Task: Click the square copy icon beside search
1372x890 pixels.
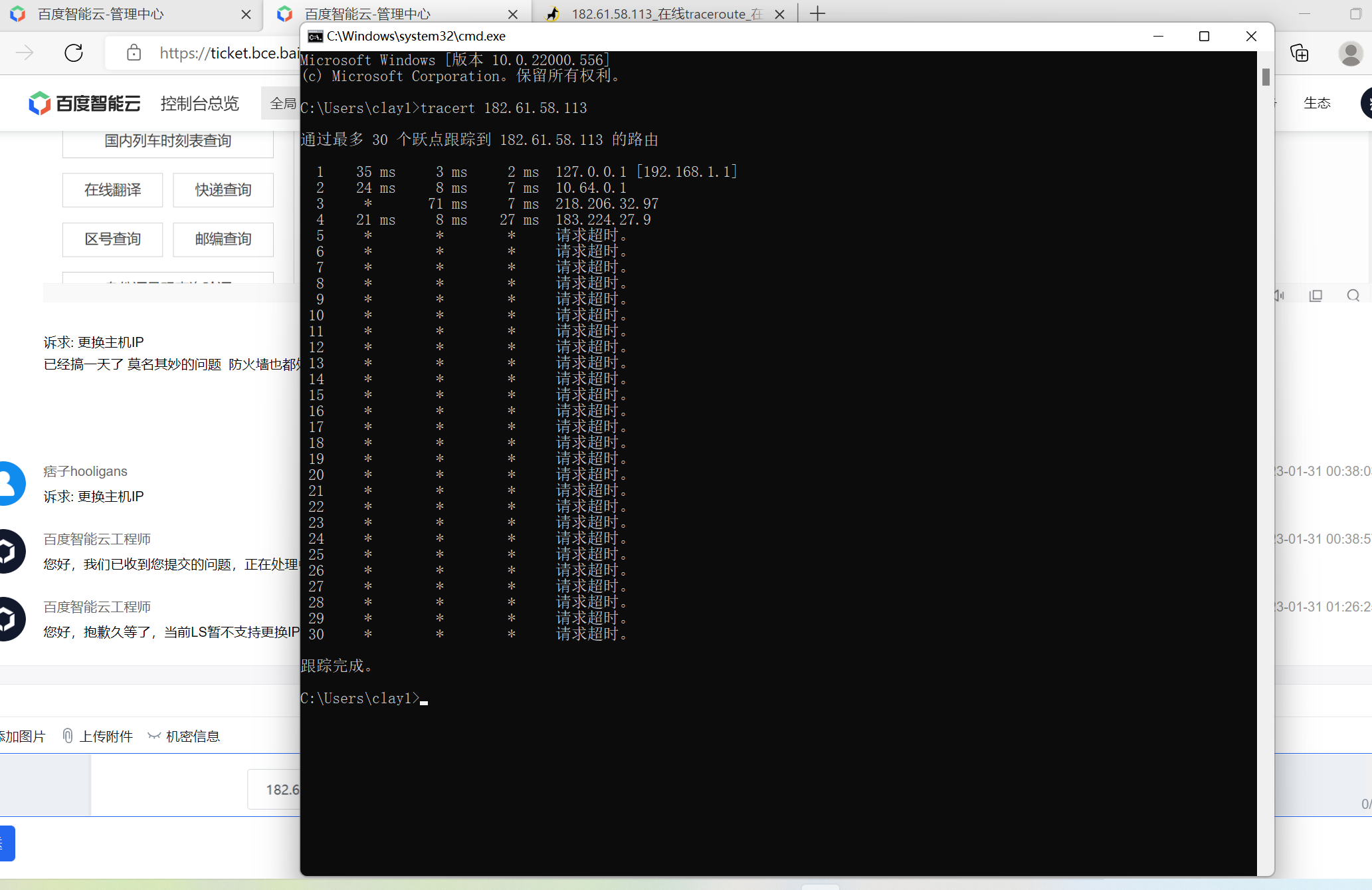Action: point(1316,296)
